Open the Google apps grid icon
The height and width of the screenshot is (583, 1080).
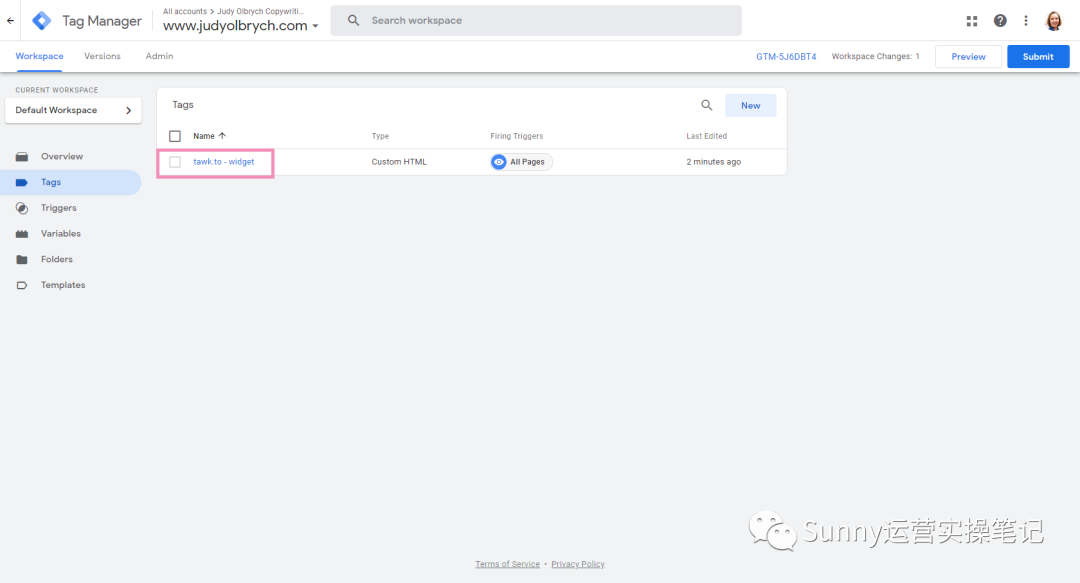click(x=972, y=21)
